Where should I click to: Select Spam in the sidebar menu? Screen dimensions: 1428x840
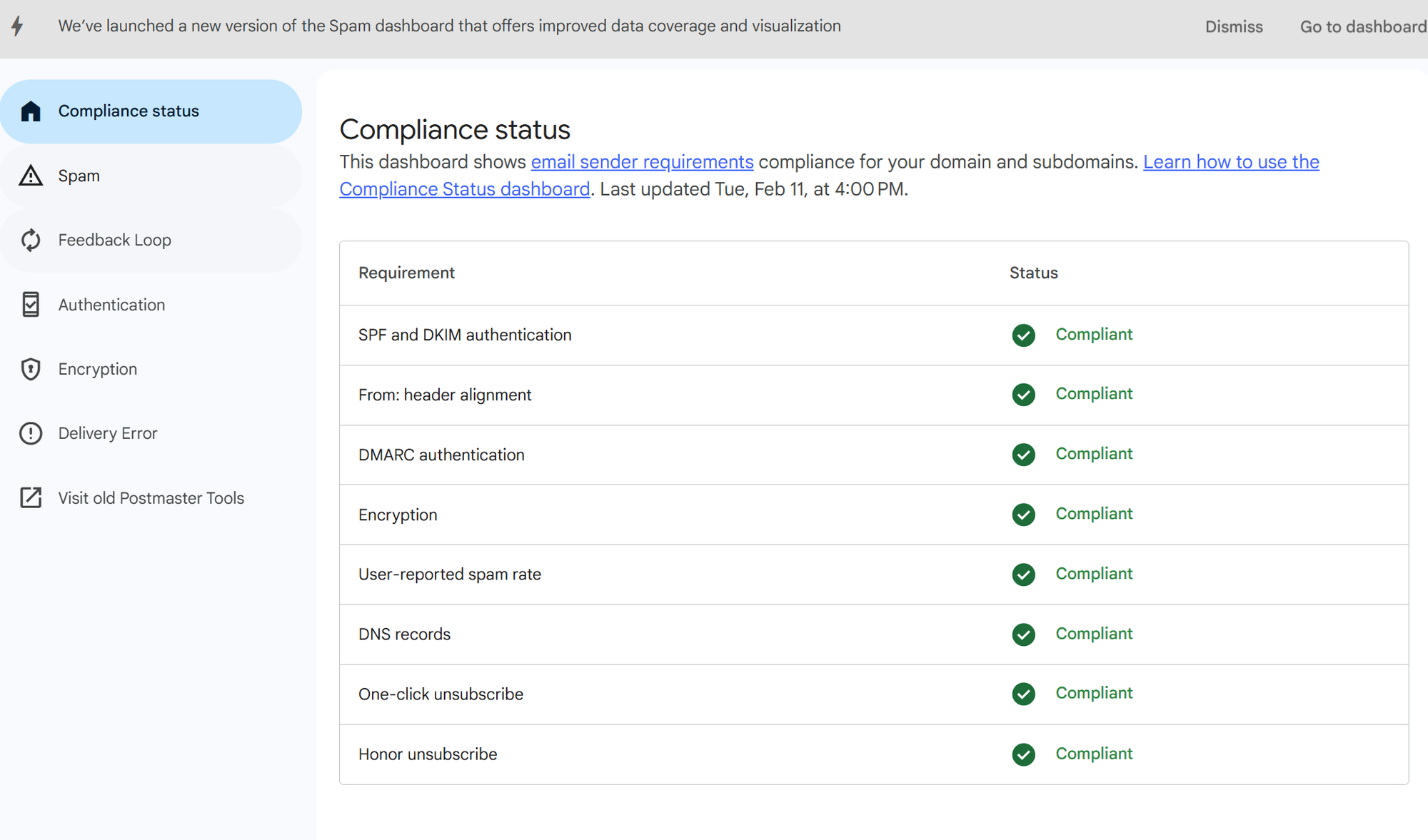(x=79, y=176)
